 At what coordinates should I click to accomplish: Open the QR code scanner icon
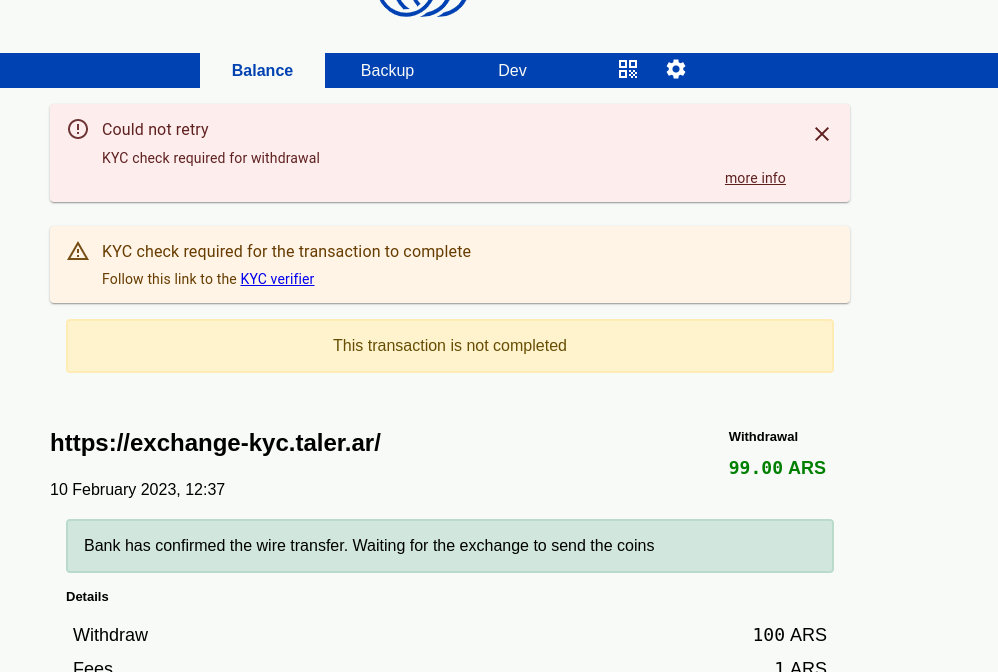[x=628, y=69]
